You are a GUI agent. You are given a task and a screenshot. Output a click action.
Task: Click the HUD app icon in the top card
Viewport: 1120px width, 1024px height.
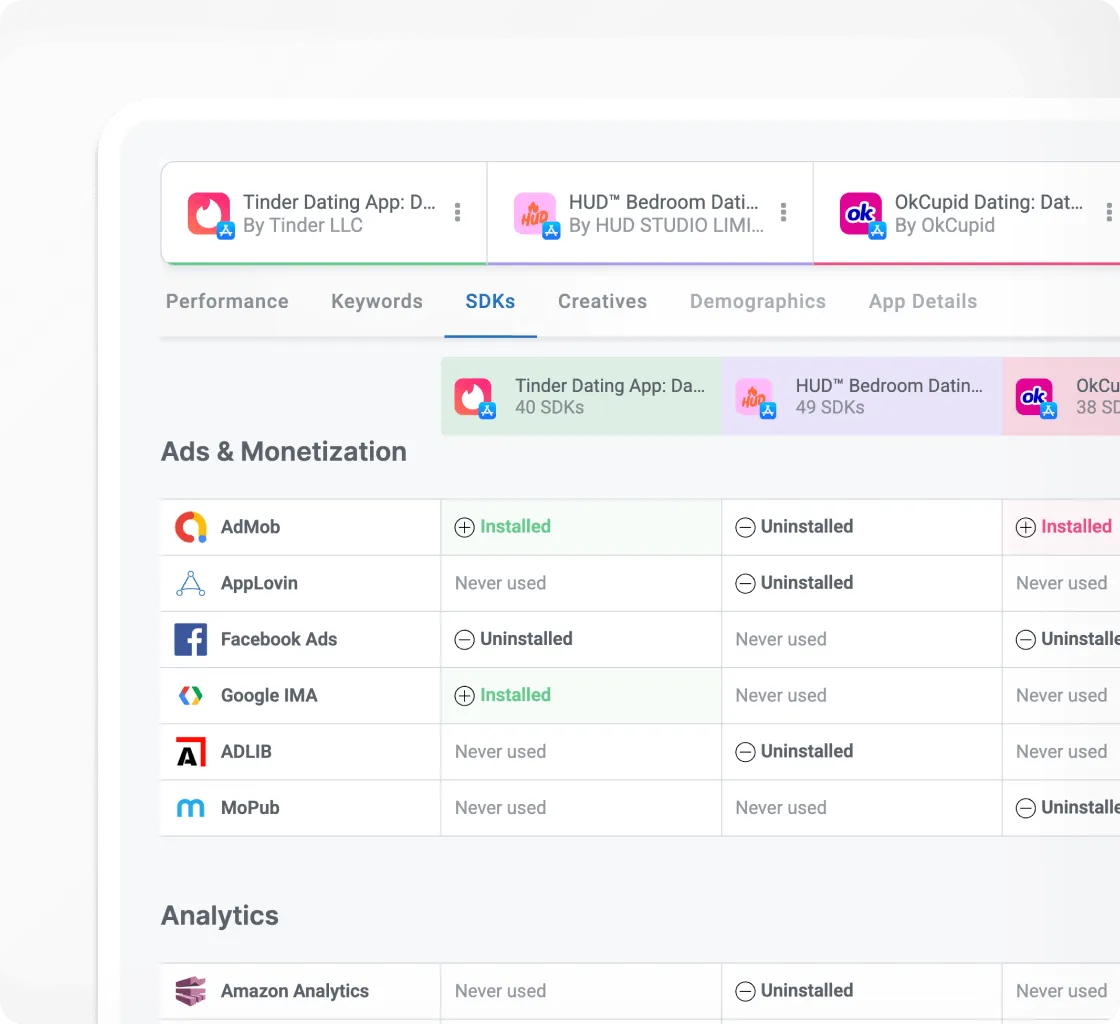(x=535, y=214)
